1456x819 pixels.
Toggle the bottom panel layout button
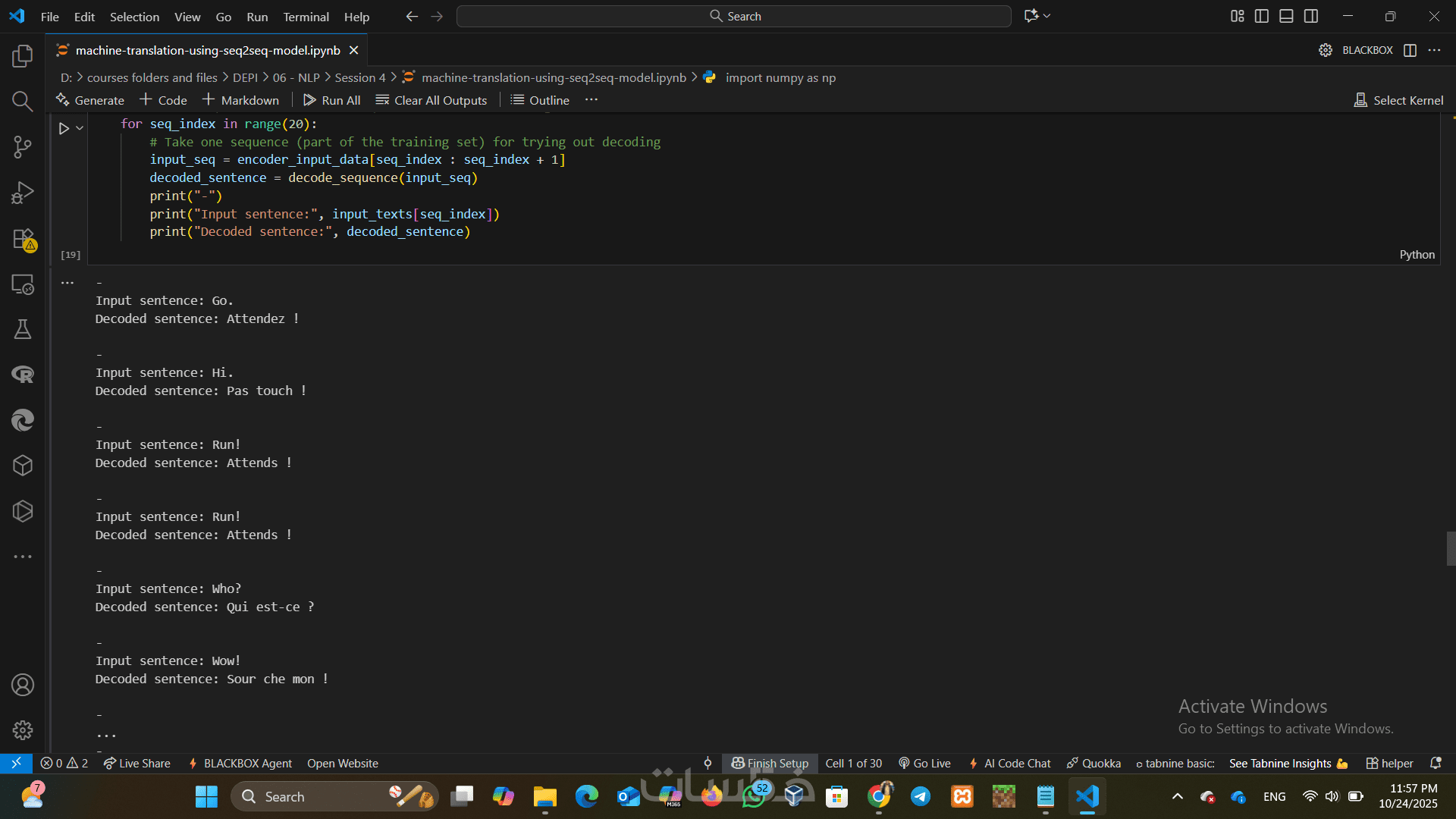[x=1286, y=16]
